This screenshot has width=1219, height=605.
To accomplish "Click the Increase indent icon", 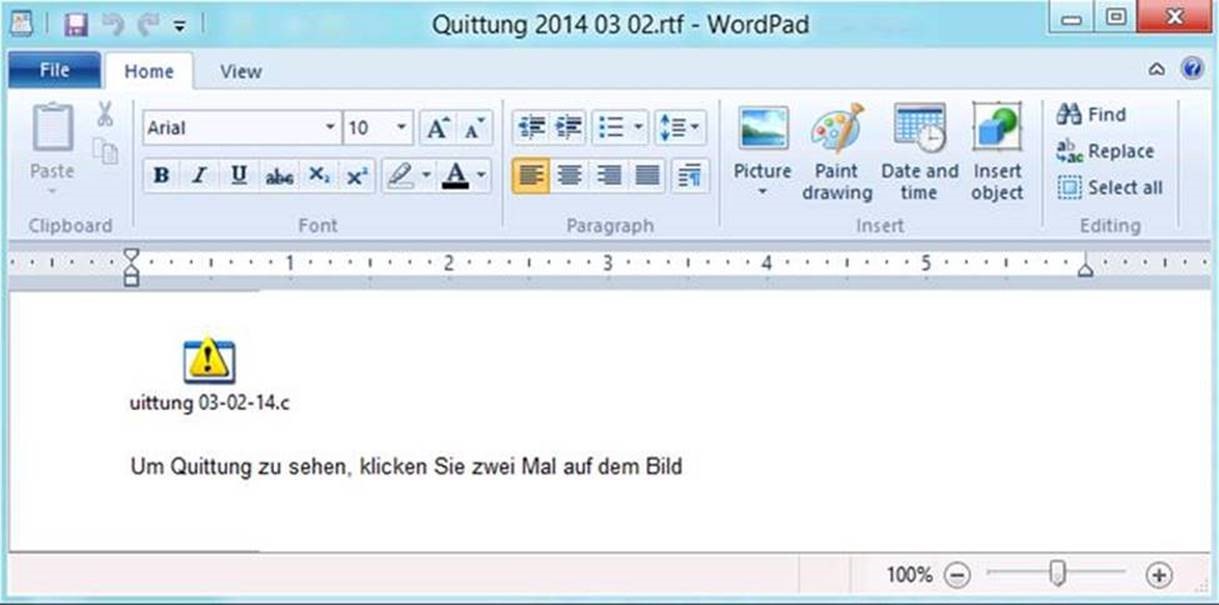I will pos(569,127).
